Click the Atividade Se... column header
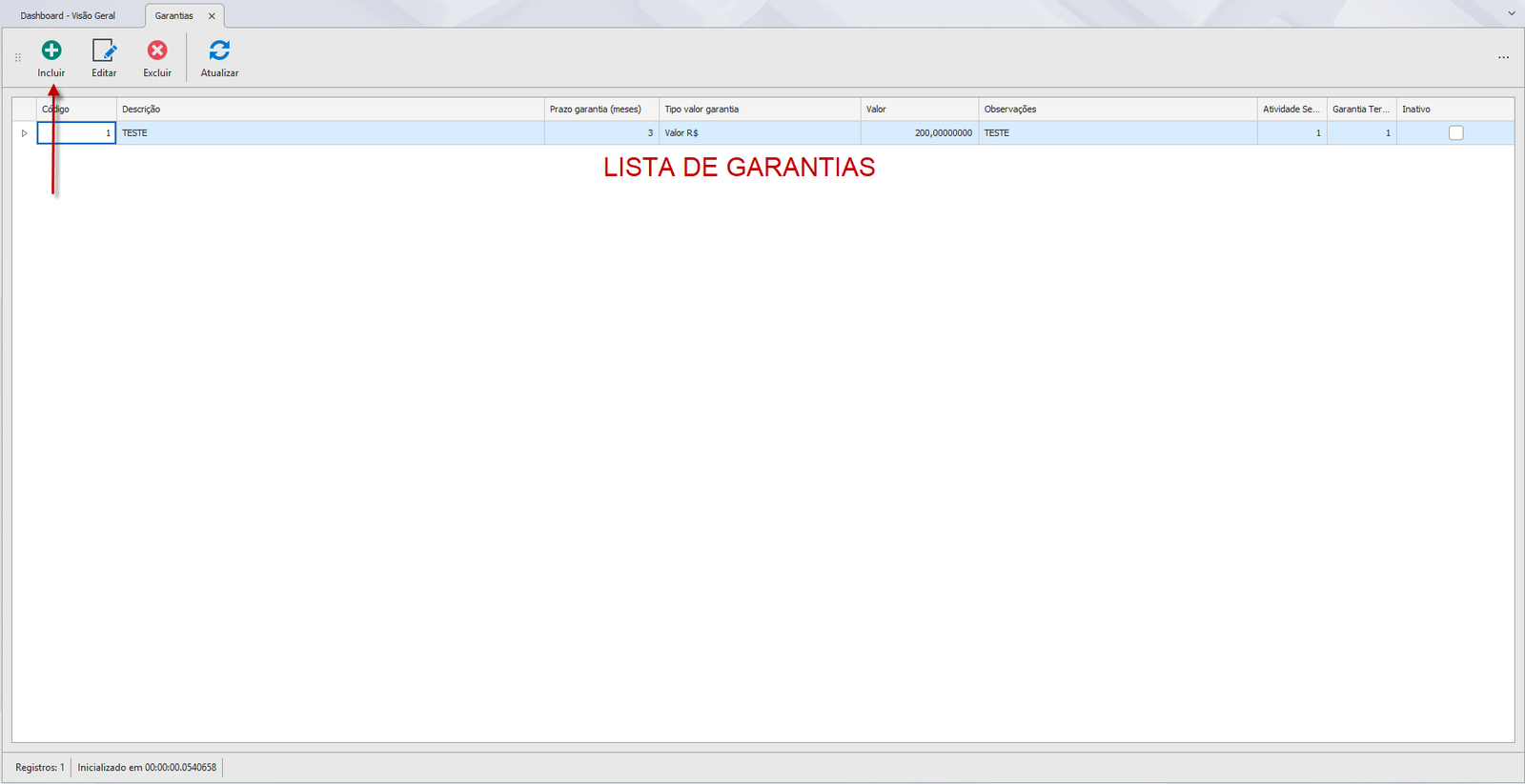The width and height of the screenshot is (1525, 784). click(x=1291, y=110)
